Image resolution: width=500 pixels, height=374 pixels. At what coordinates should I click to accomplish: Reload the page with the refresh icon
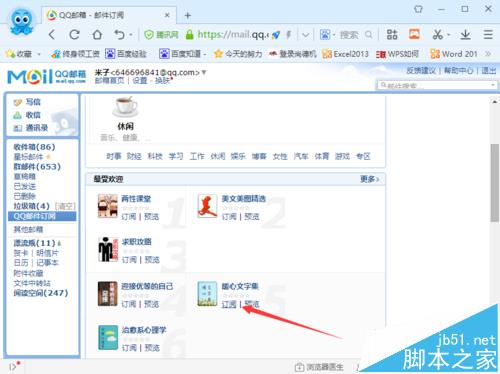click(x=74, y=34)
